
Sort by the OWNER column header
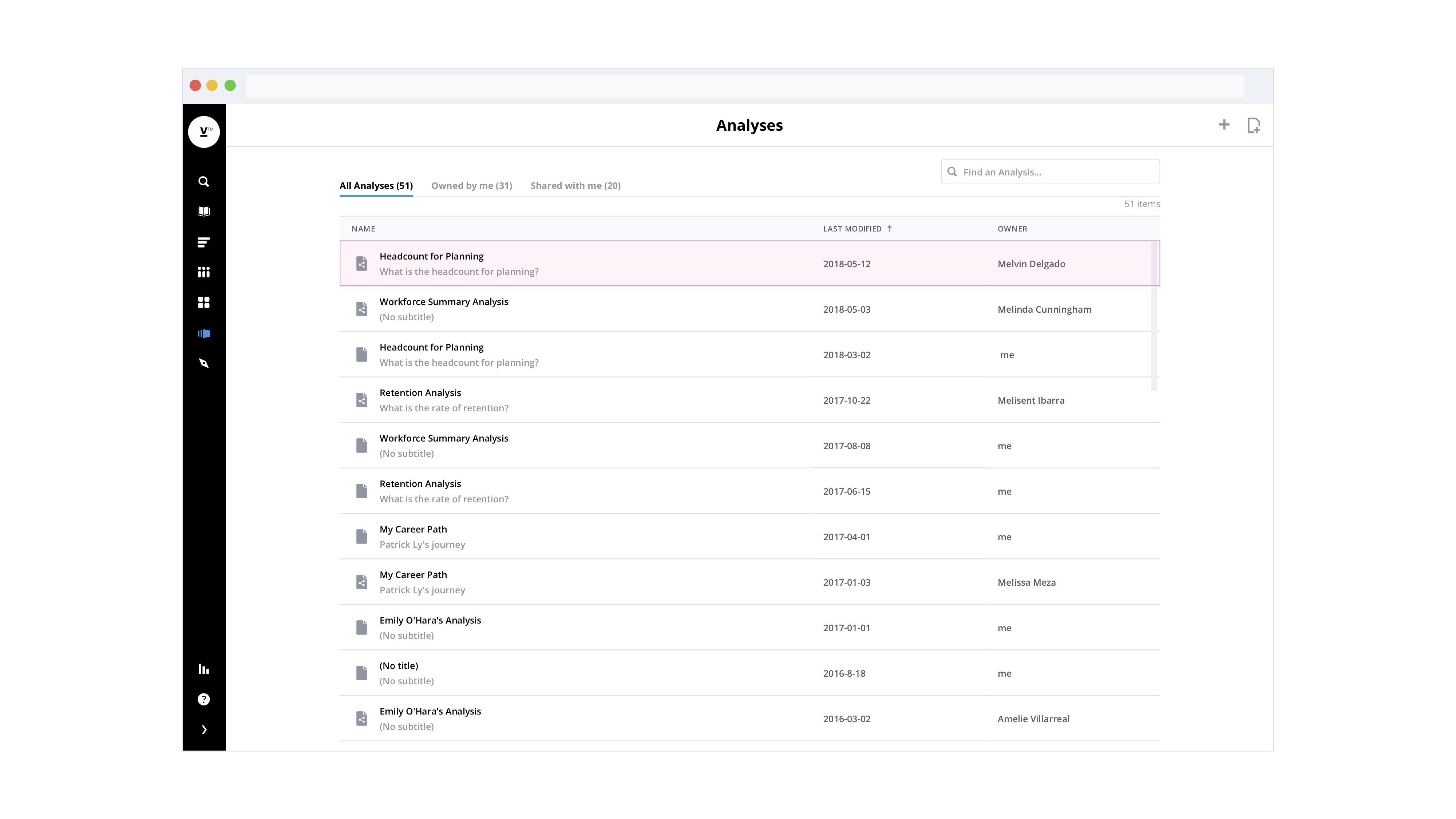point(1012,229)
